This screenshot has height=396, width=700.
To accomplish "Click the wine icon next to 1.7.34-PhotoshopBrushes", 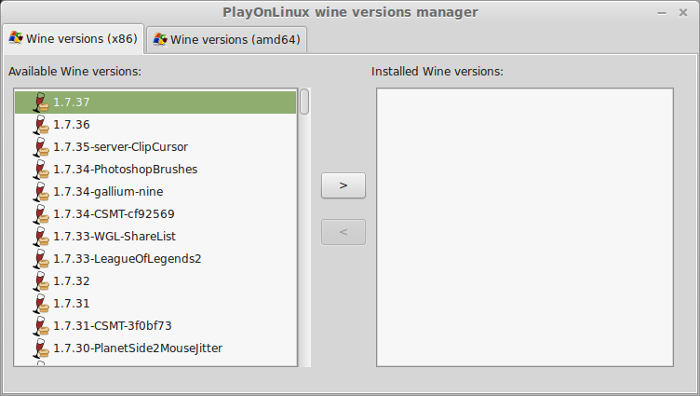I will pos(41,169).
